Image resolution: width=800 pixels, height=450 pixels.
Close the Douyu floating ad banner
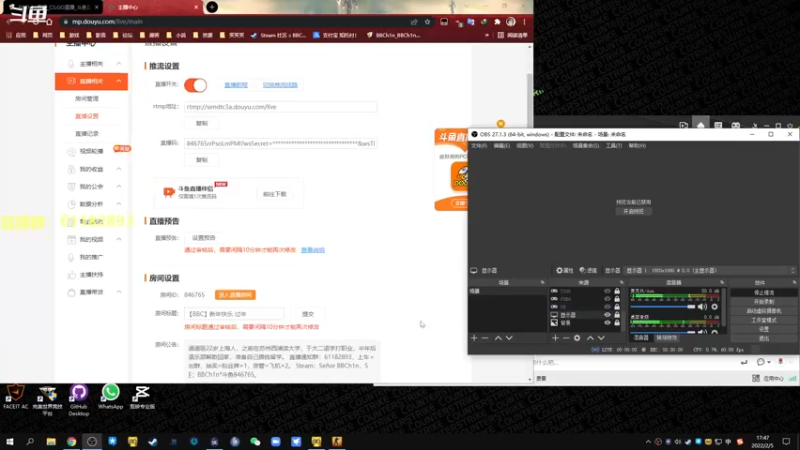tap(501, 123)
